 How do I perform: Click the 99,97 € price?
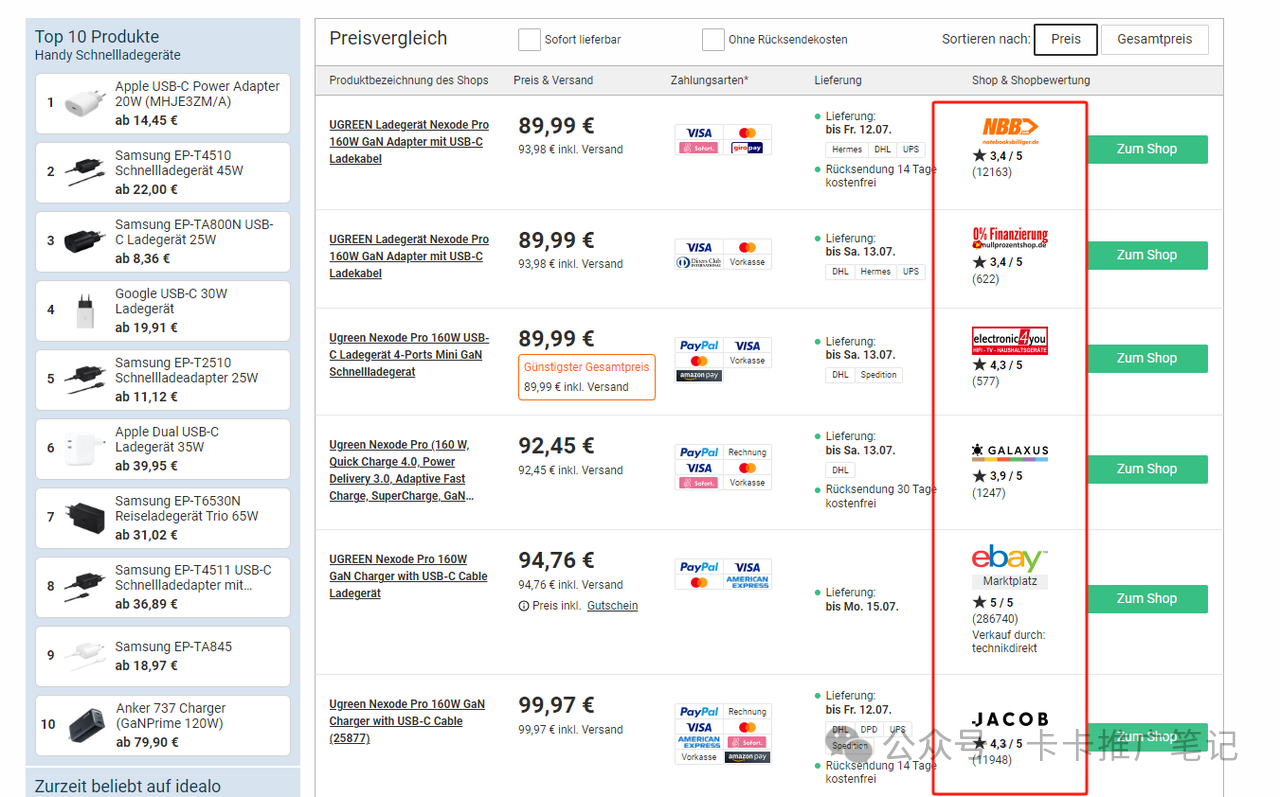(x=556, y=706)
